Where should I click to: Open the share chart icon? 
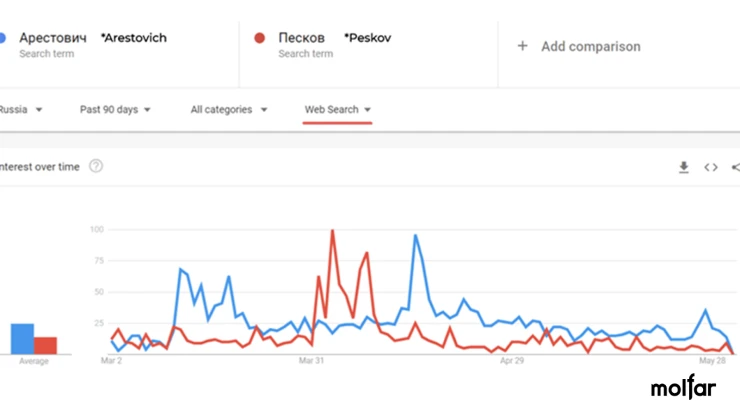(x=735, y=167)
